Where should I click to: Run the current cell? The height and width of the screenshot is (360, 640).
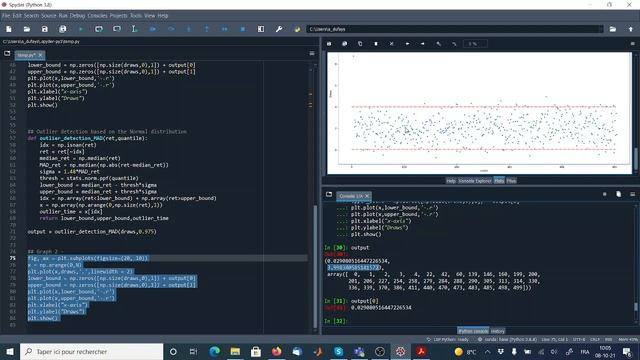point(99,29)
